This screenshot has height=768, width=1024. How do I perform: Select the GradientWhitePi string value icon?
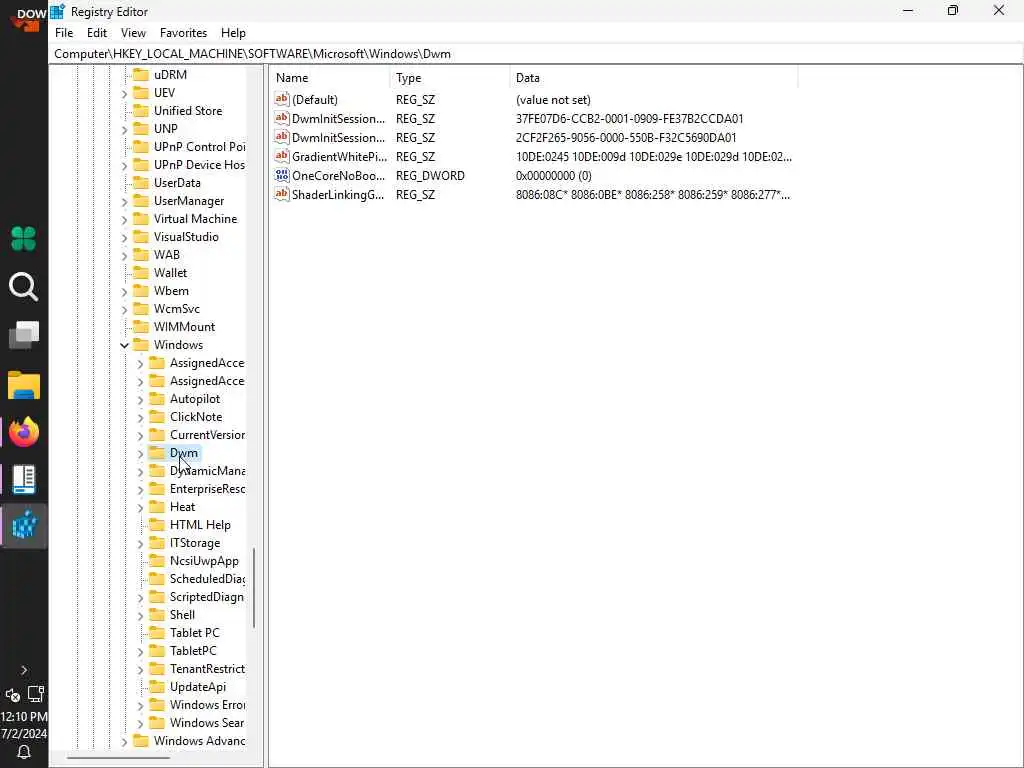pyautogui.click(x=281, y=156)
